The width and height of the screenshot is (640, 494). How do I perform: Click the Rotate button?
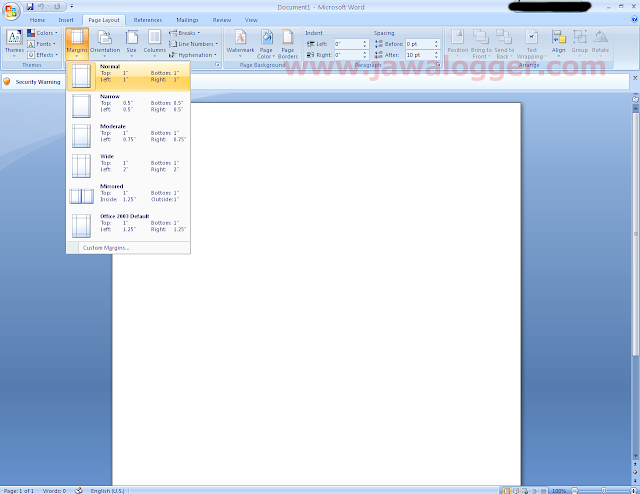coord(600,43)
